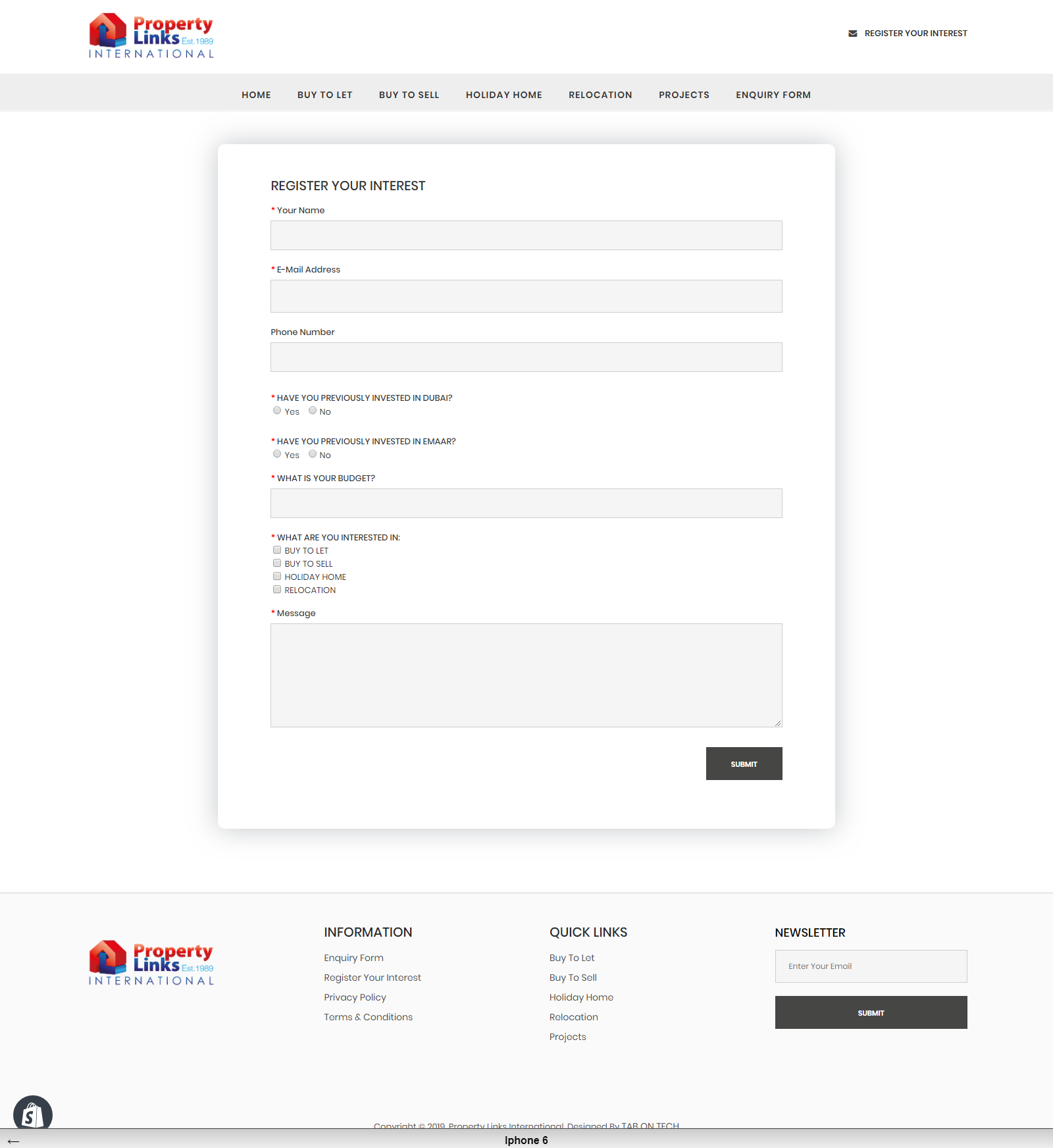Click the Property Links logo in the header
Viewport: 1053px width, 1148px height.
(x=150, y=36)
